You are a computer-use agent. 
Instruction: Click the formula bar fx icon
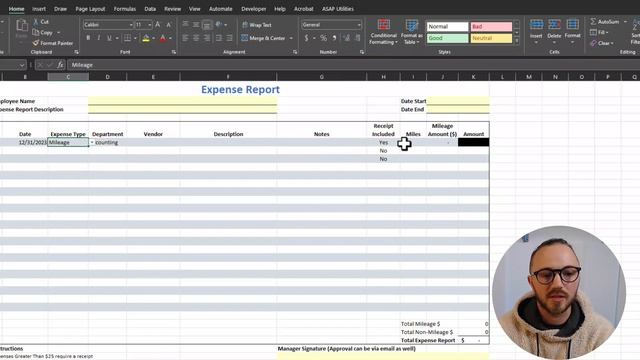60,65
